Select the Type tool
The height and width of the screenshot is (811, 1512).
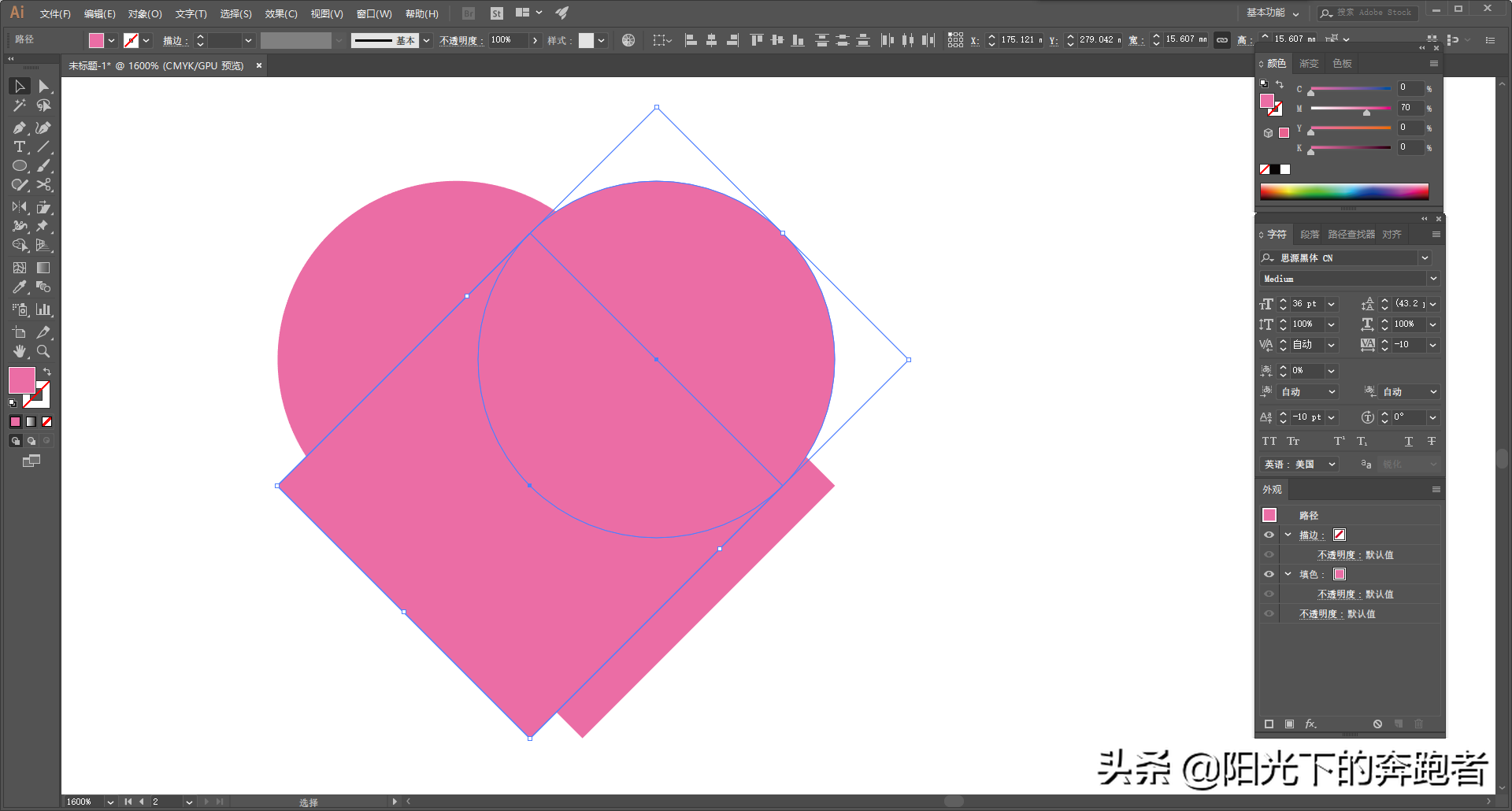(19, 147)
